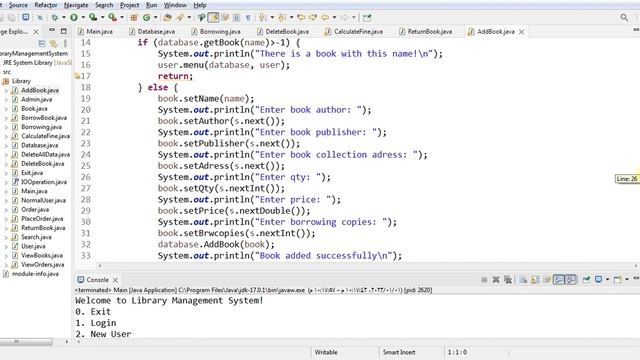This screenshot has height=360, width=640.
Task: Select IOOperation.java in Package Explorer
Action: pyautogui.click(x=44, y=182)
